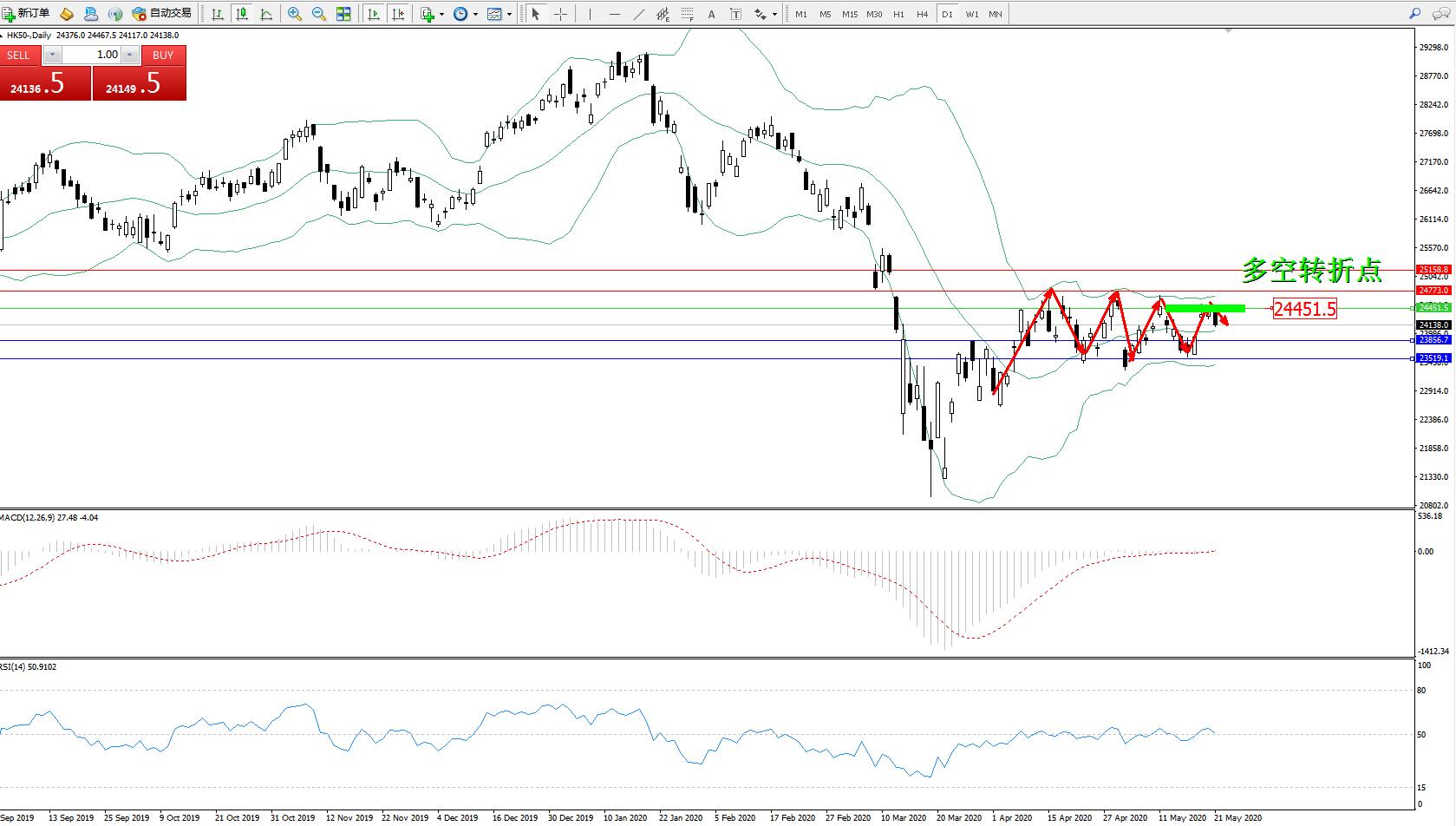Enable chart auto scroll icon
Viewport: 1456px width, 826px height.
[374, 14]
